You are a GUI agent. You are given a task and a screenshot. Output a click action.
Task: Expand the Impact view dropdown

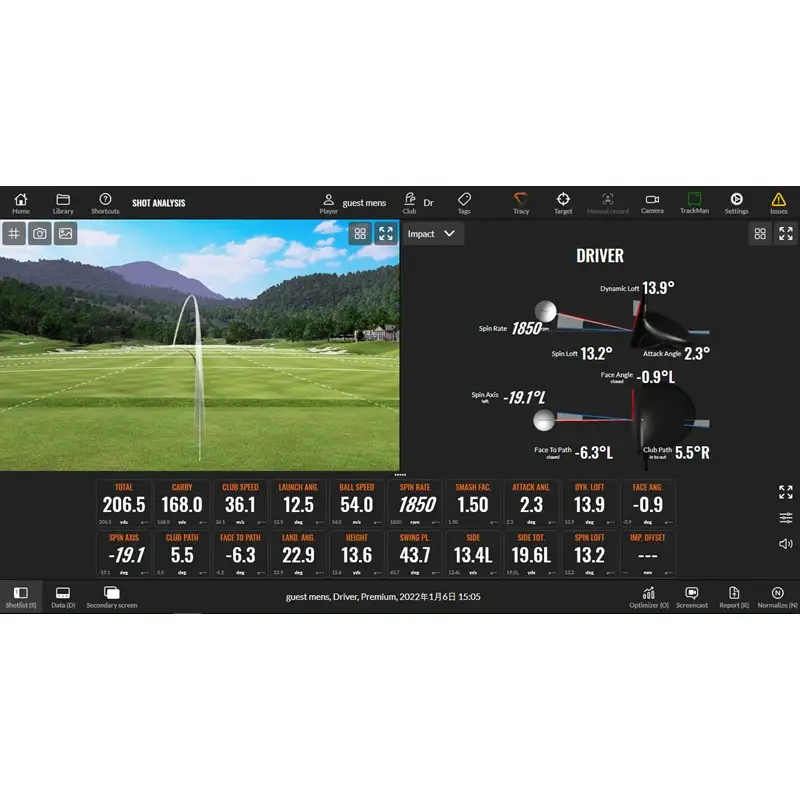(x=432, y=234)
